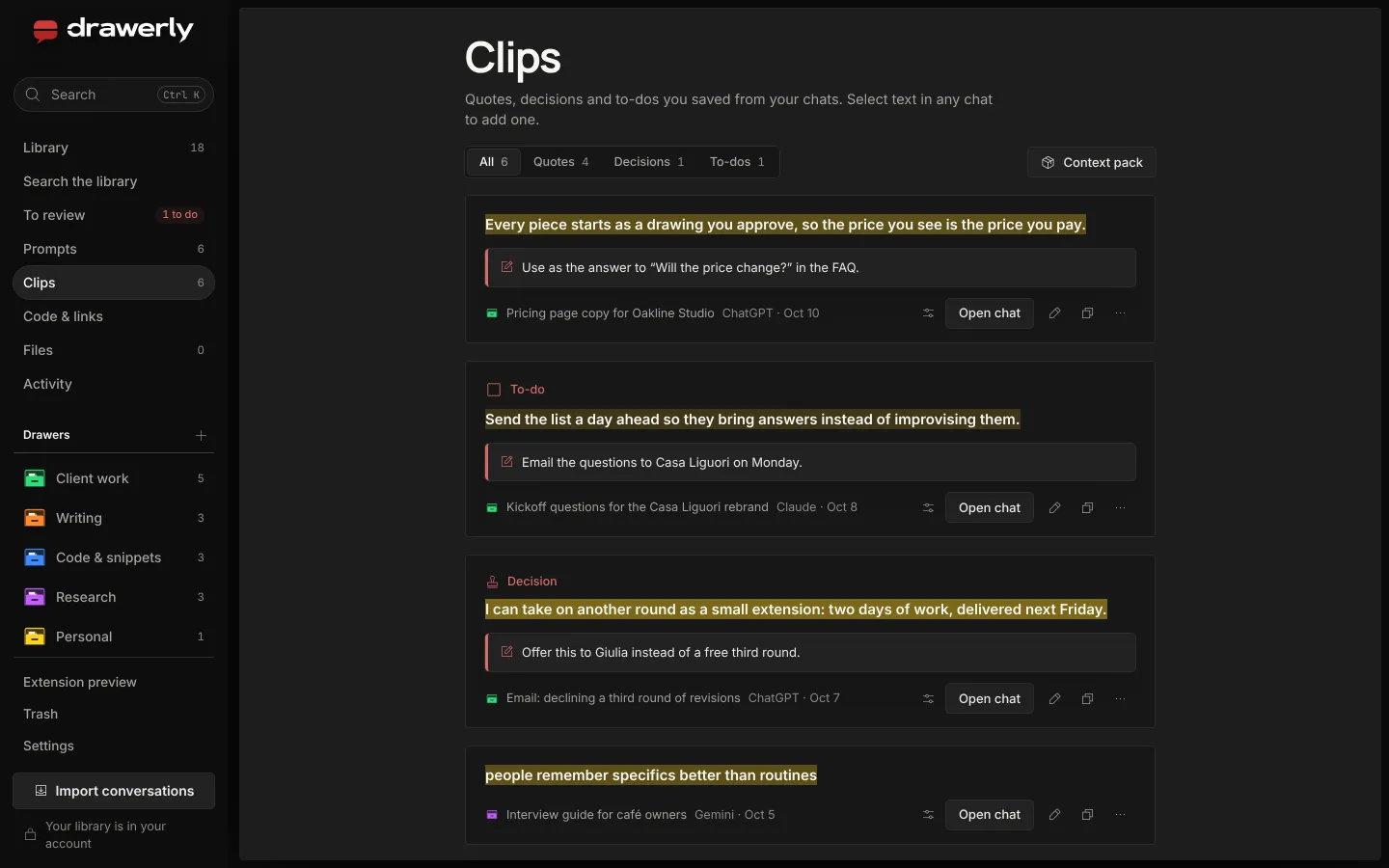This screenshot has height=868, width=1389.
Task: Click the pencil icon on the revisions email clip
Action: click(1055, 699)
